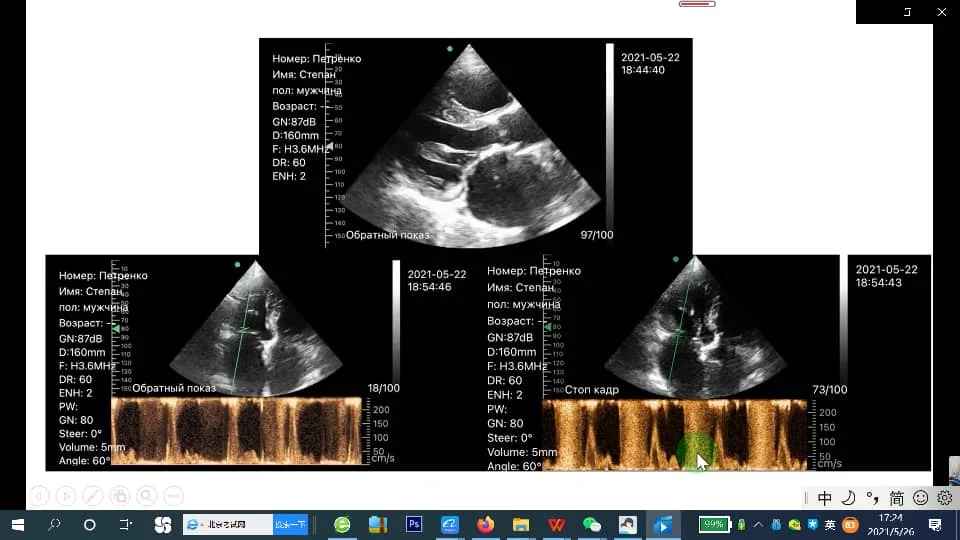The image size is (960, 540).
Task: Activate the magnifier zoom tool
Action: coord(147,495)
